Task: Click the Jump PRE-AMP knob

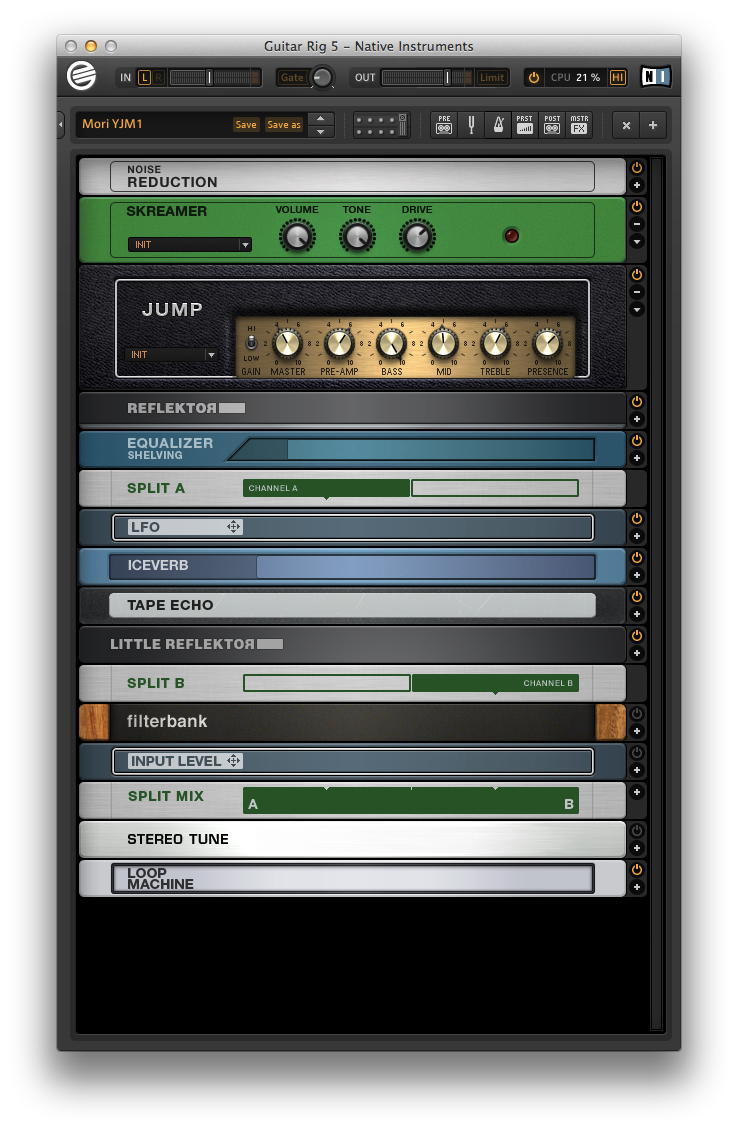Action: (x=339, y=343)
